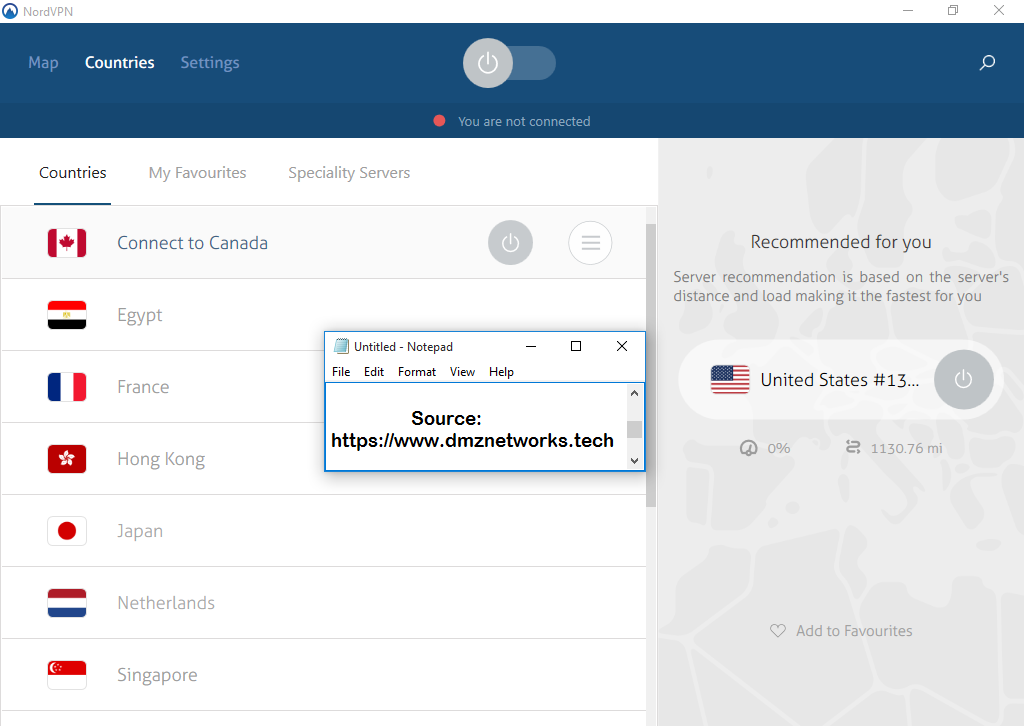This screenshot has width=1024, height=726.
Task: Minimize the NordVPN window
Action: pyautogui.click(x=908, y=10)
